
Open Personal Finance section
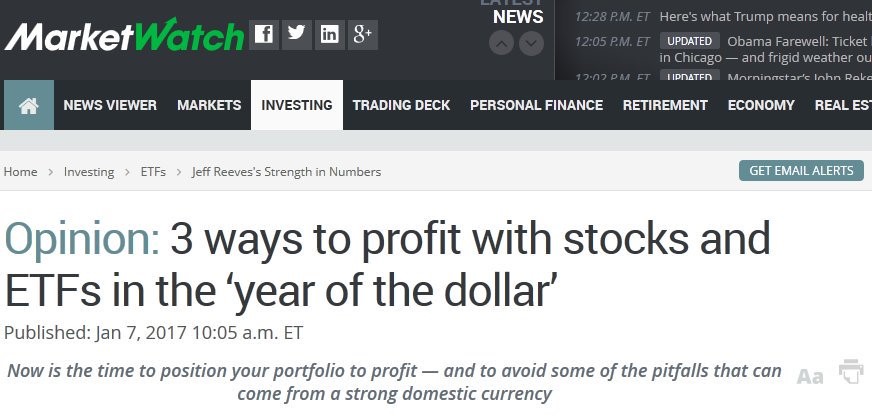pos(536,105)
